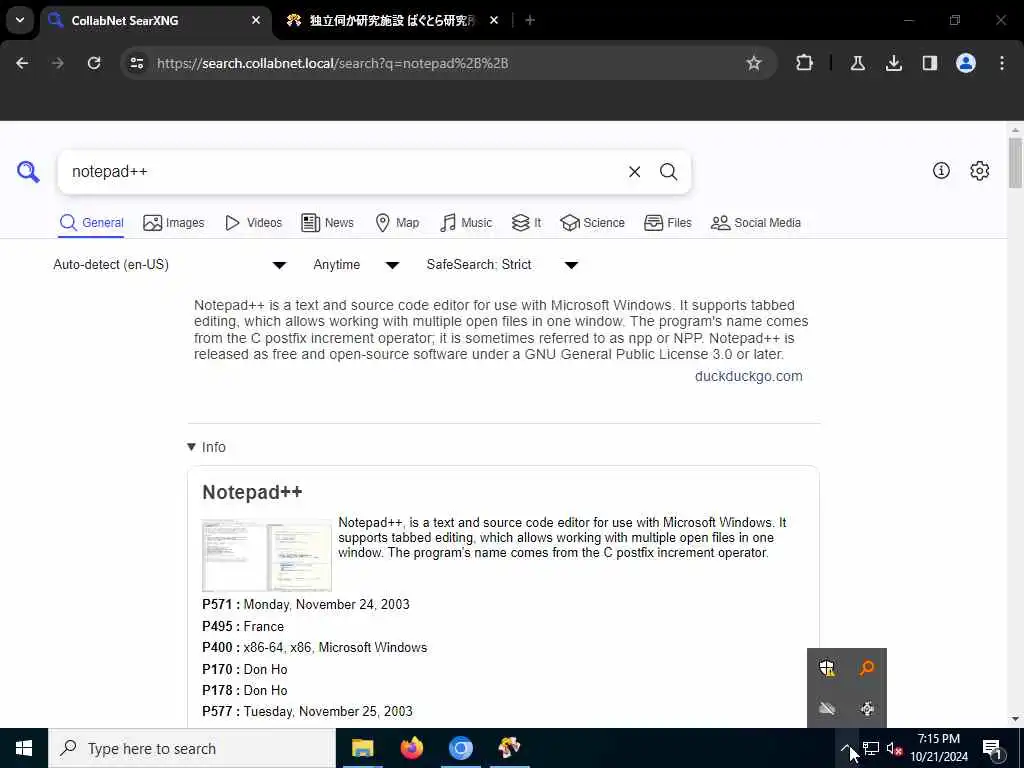Image resolution: width=1024 pixels, height=768 pixels.
Task: Open the tab search dropdown arrow
Action: (x=20, y=20)
